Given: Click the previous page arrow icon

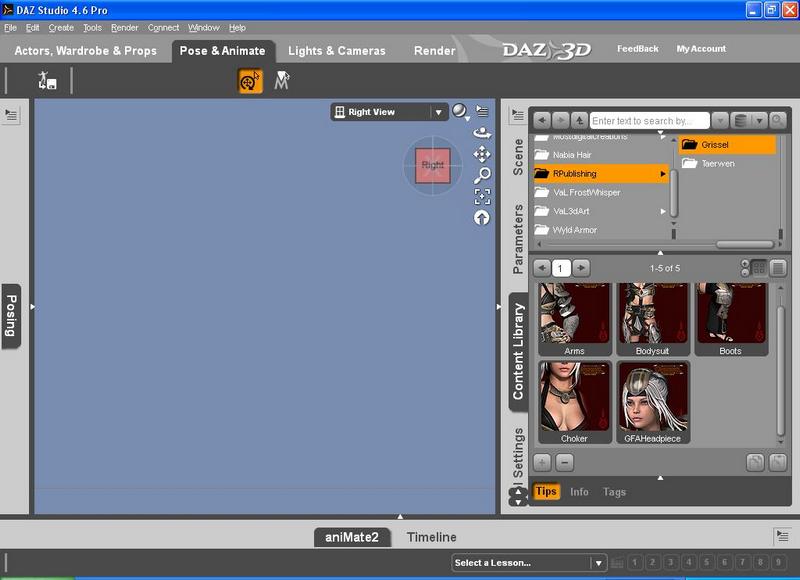Looking at the screenshot, I should click(x=542, y=267).
